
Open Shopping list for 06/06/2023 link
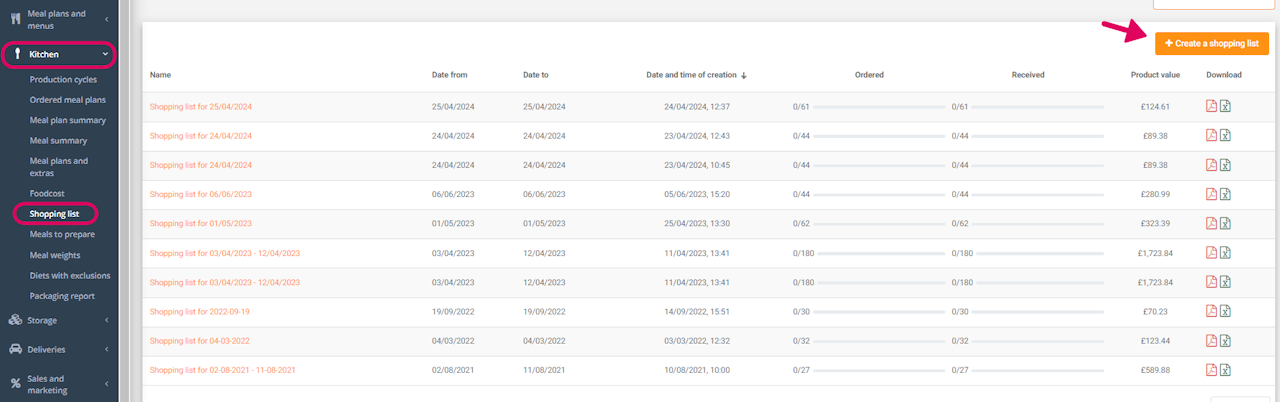tap(200, 194)
